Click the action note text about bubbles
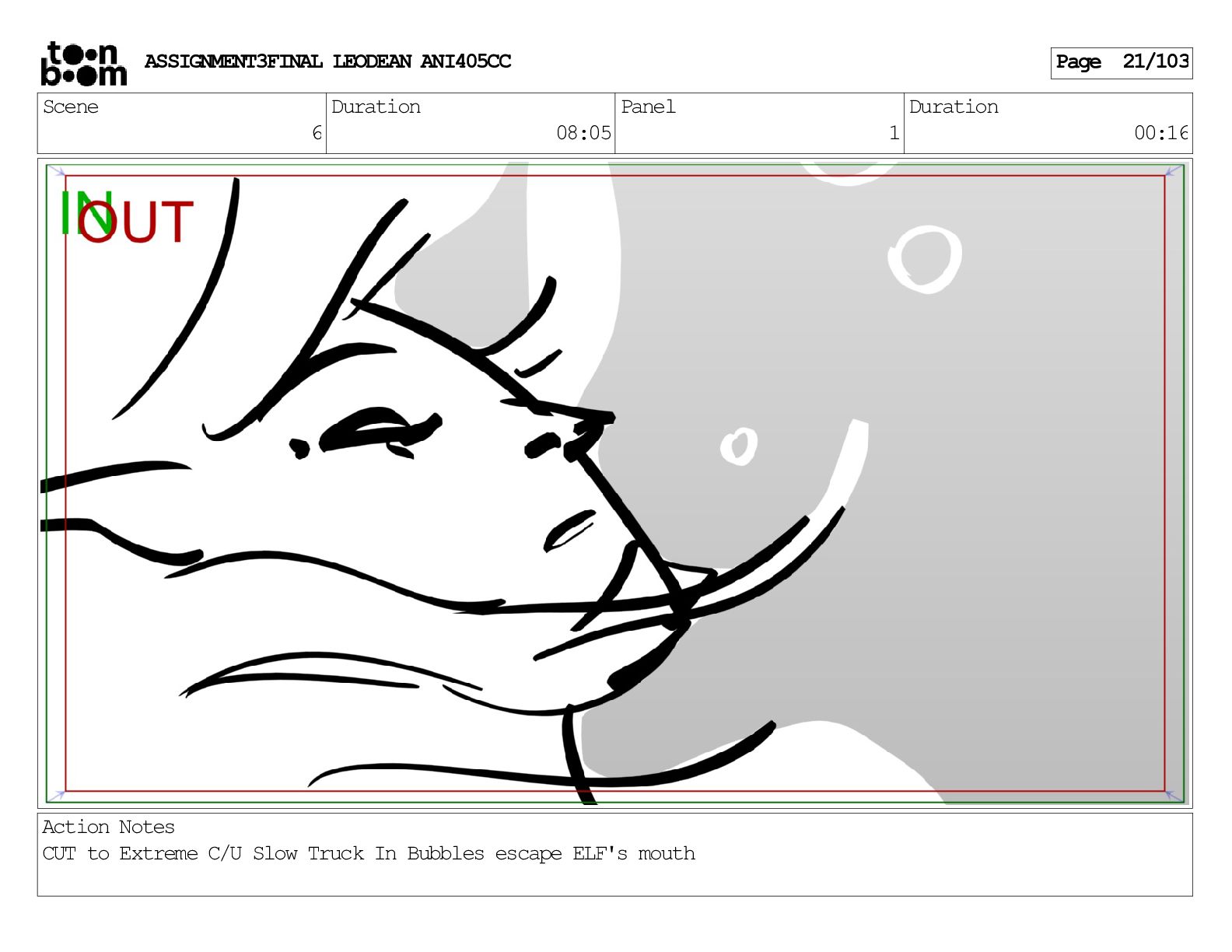The image size is (1232, 952). pyautogui.click(x=369, y=853)
